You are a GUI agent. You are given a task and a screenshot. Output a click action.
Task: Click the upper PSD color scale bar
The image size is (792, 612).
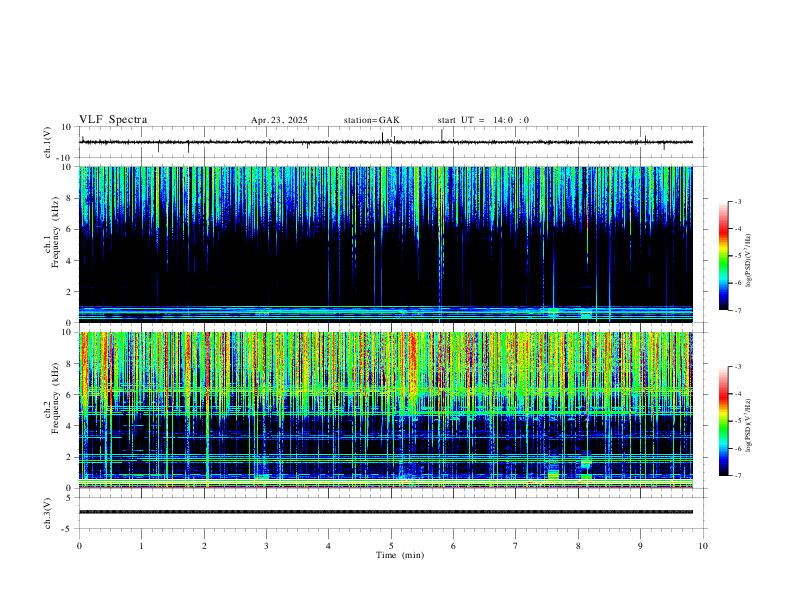click(x=724, y=256)
